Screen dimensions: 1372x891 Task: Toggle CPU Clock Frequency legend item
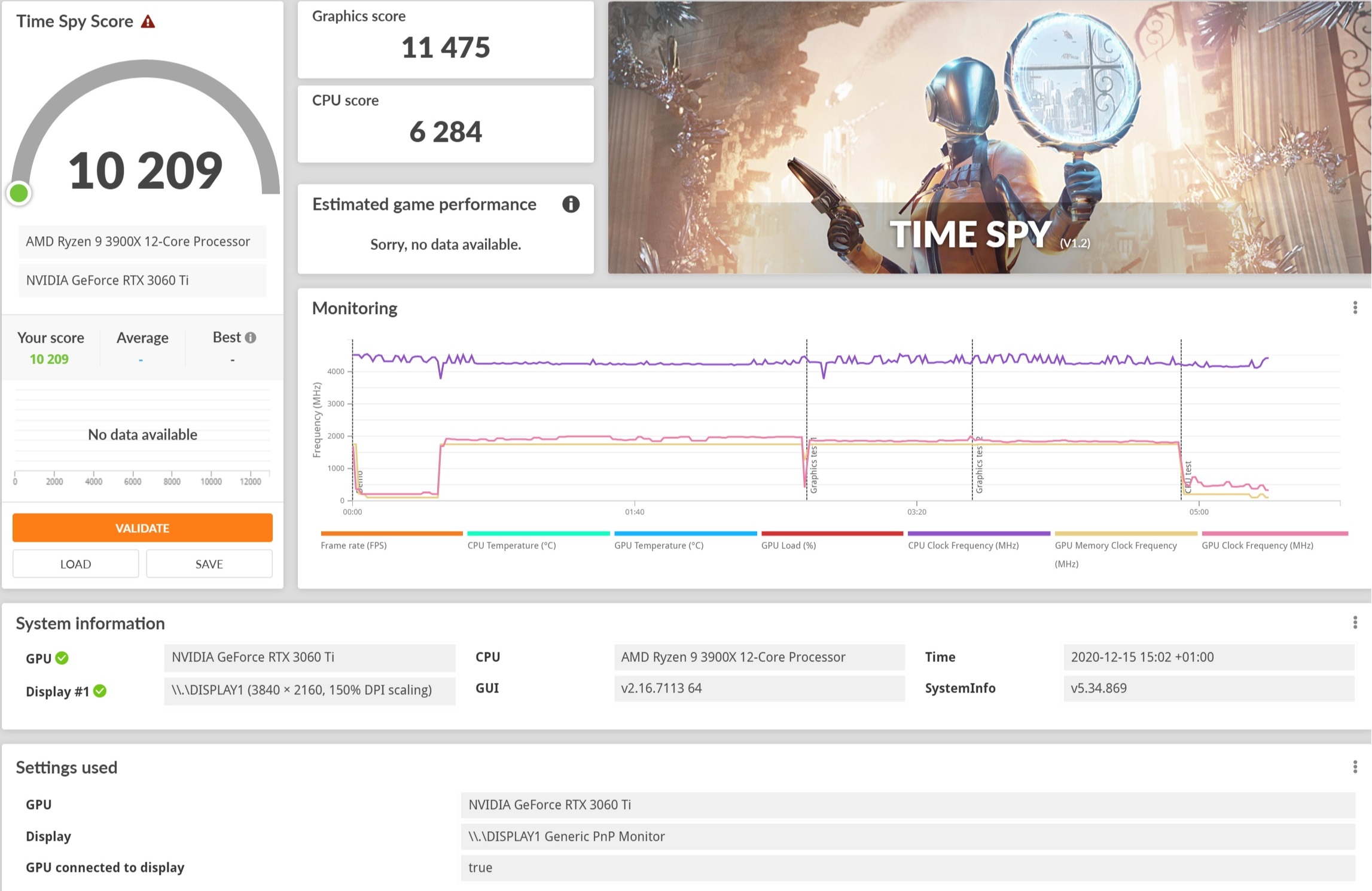click(979, 540)
